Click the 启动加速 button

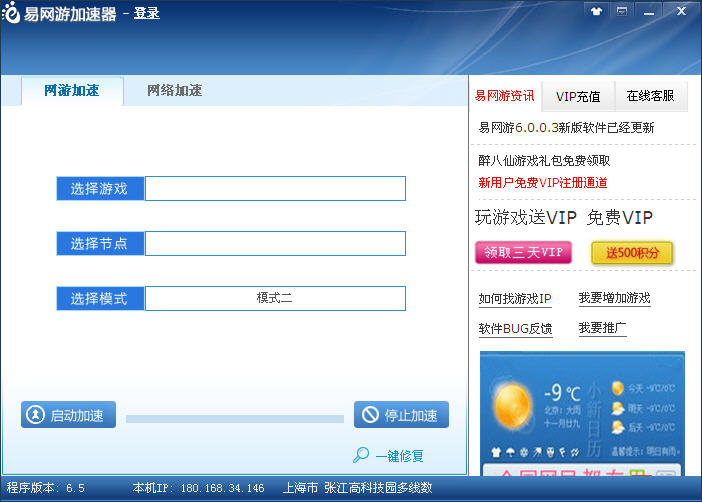click(x=68, y=415)
